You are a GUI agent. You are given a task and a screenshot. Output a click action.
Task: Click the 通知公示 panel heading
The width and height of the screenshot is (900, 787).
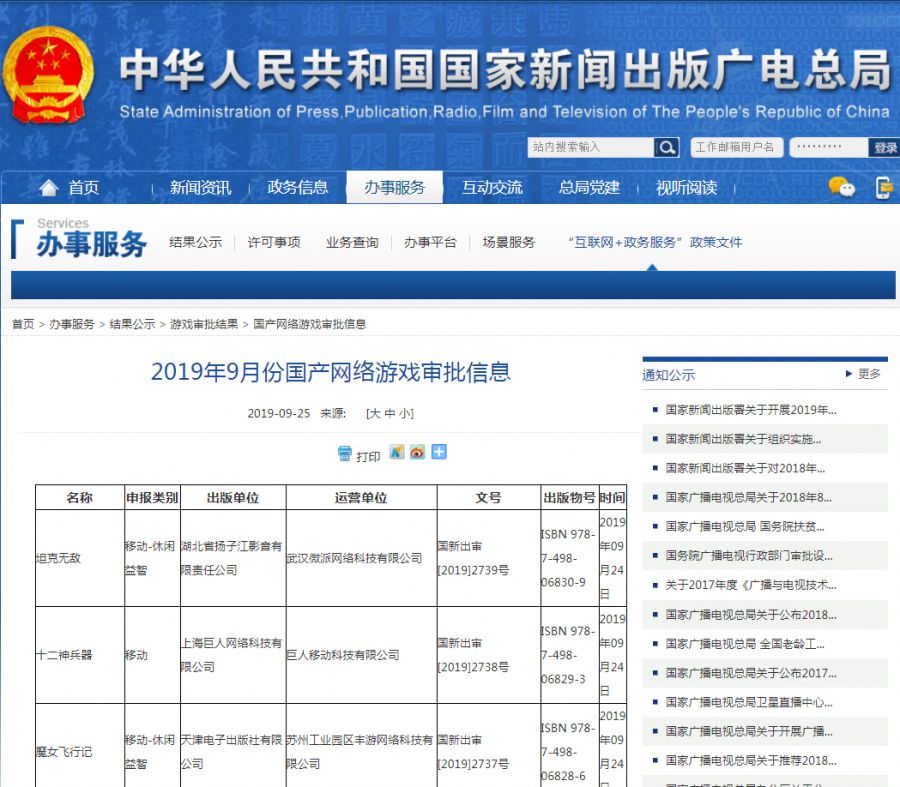coord(668,375)
